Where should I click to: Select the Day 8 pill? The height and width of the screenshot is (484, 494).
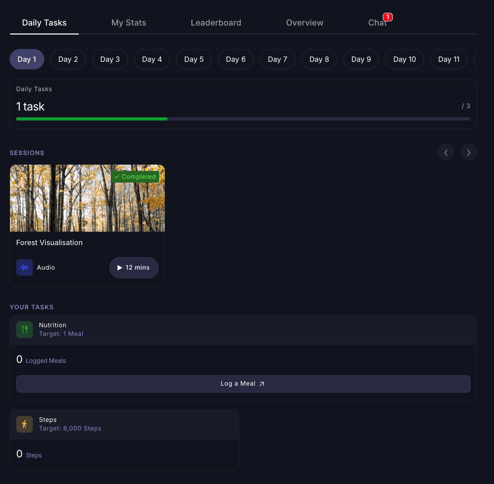[x=319, y=59]
